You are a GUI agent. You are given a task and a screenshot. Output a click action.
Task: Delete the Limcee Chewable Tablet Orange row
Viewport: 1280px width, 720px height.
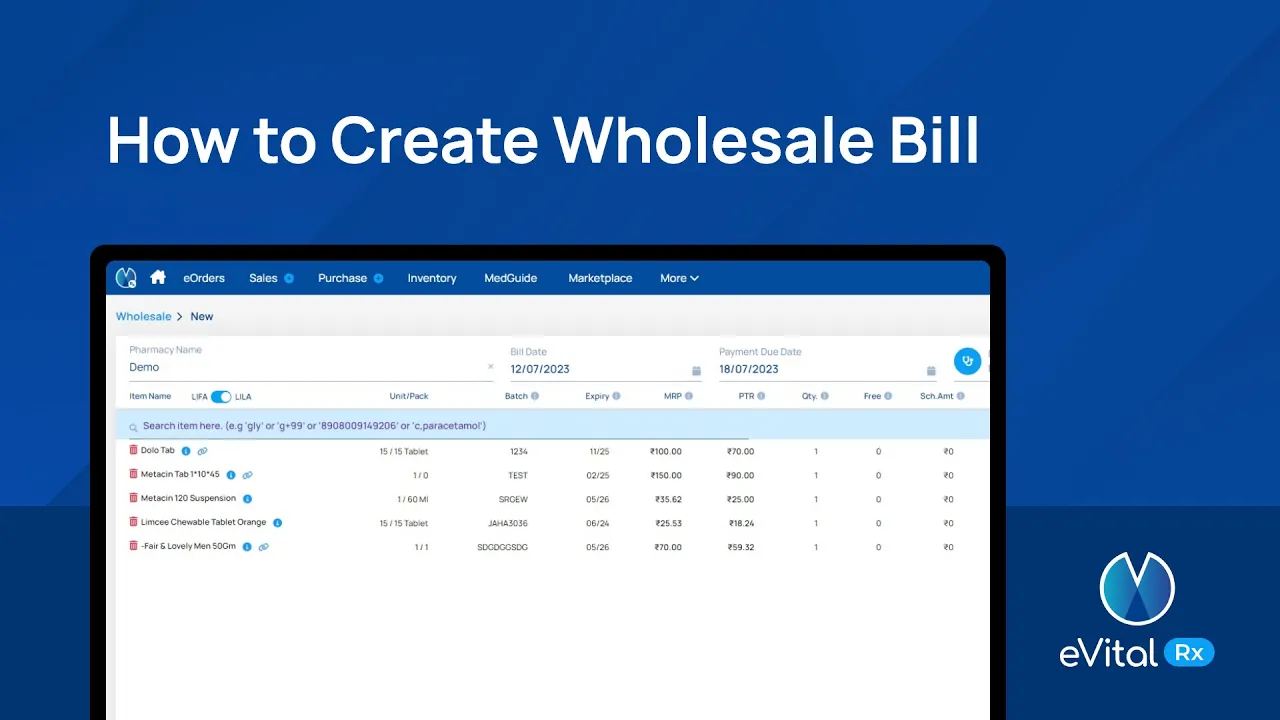(x=133, y=522)
